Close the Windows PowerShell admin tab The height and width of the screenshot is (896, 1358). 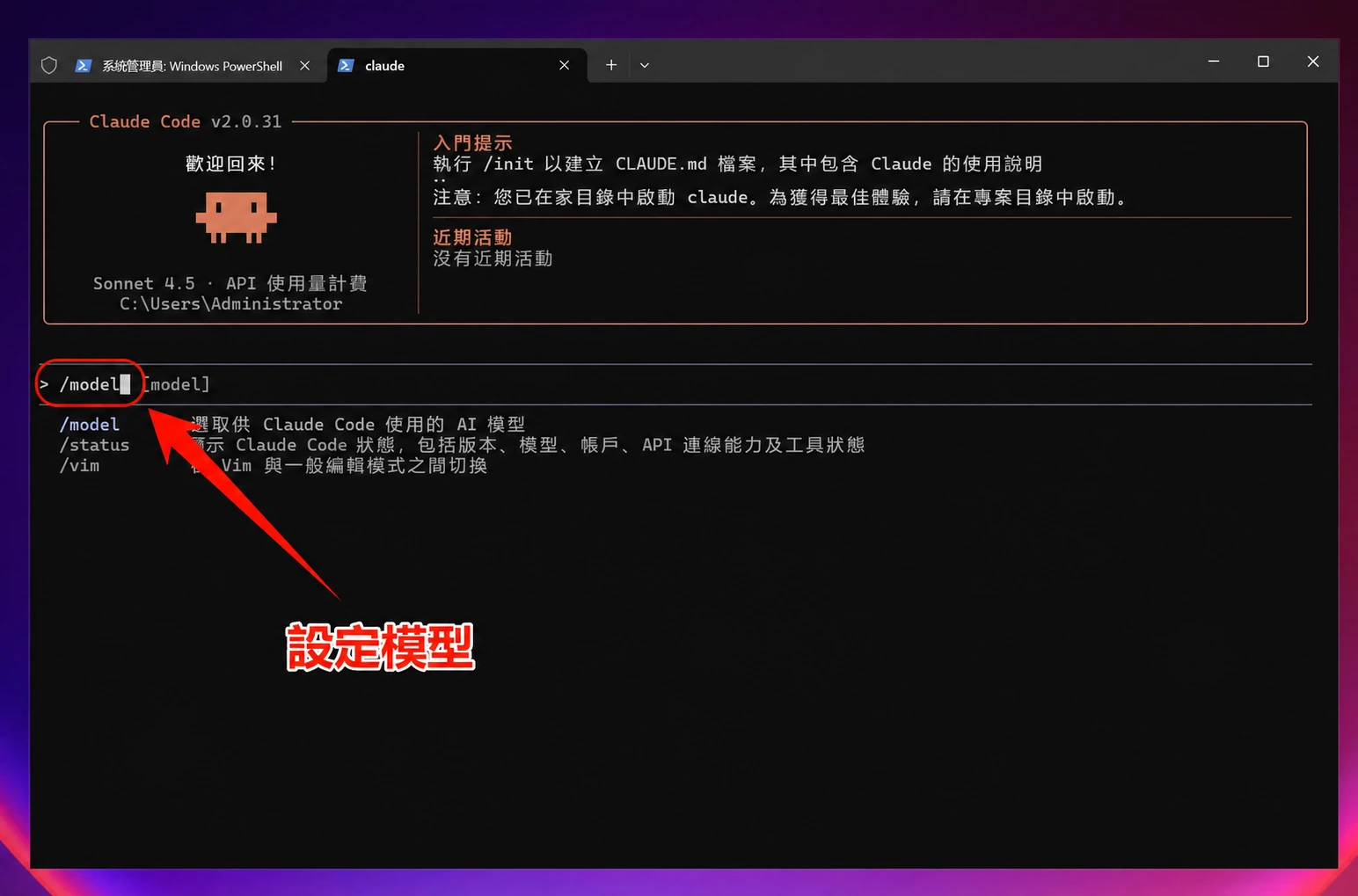point(304,65)
